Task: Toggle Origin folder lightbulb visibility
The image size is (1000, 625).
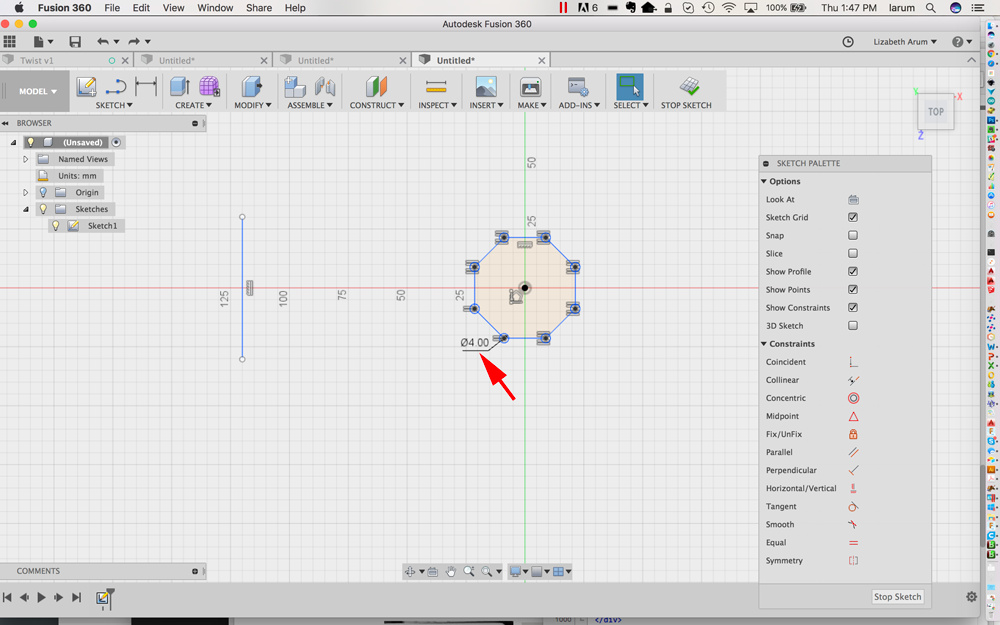Action: (43, 192)
